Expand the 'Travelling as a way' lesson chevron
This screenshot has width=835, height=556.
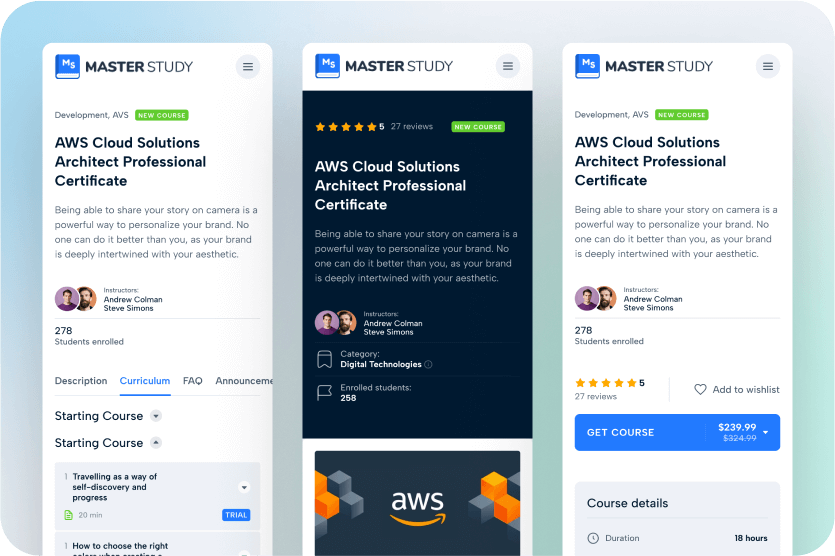click(244, 487)
